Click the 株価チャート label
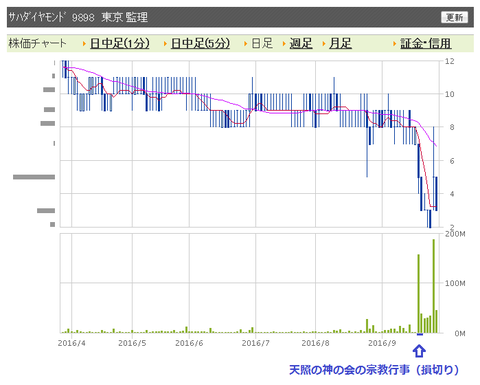 pyautogui.click(x=37, y=43)
